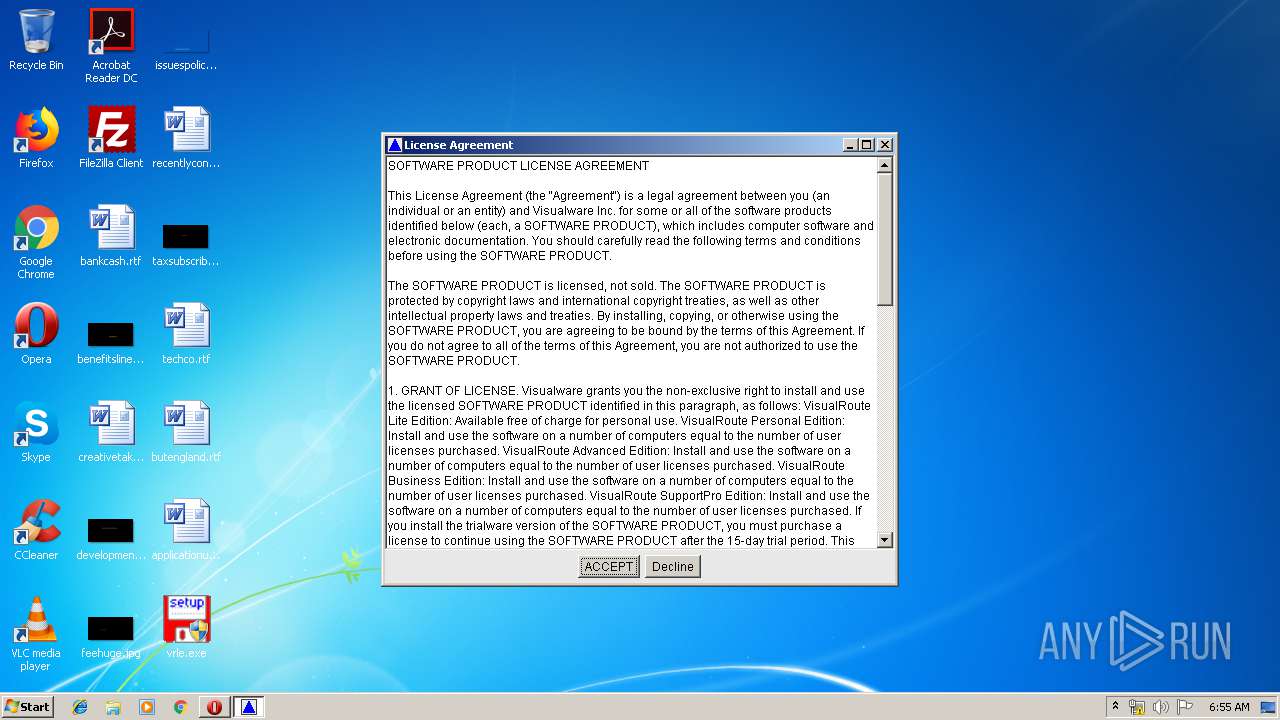This screenshot has width=1280, height=720.
Task: Open Windows Media Player from the taskbar
Action: [147, 706]
